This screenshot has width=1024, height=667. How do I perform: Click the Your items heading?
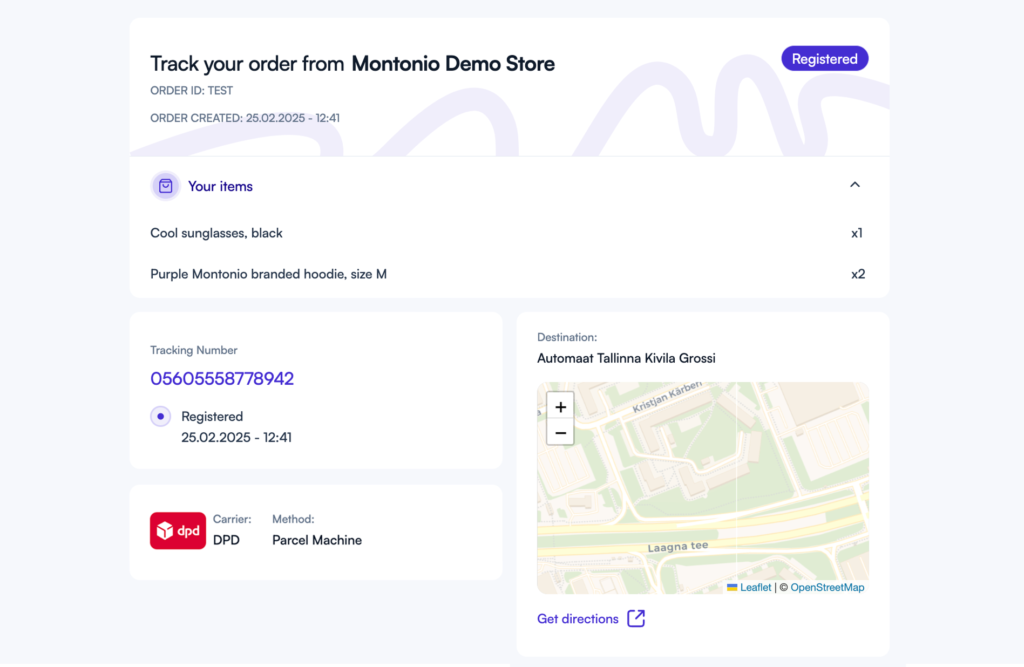click(x=220, y=186)
